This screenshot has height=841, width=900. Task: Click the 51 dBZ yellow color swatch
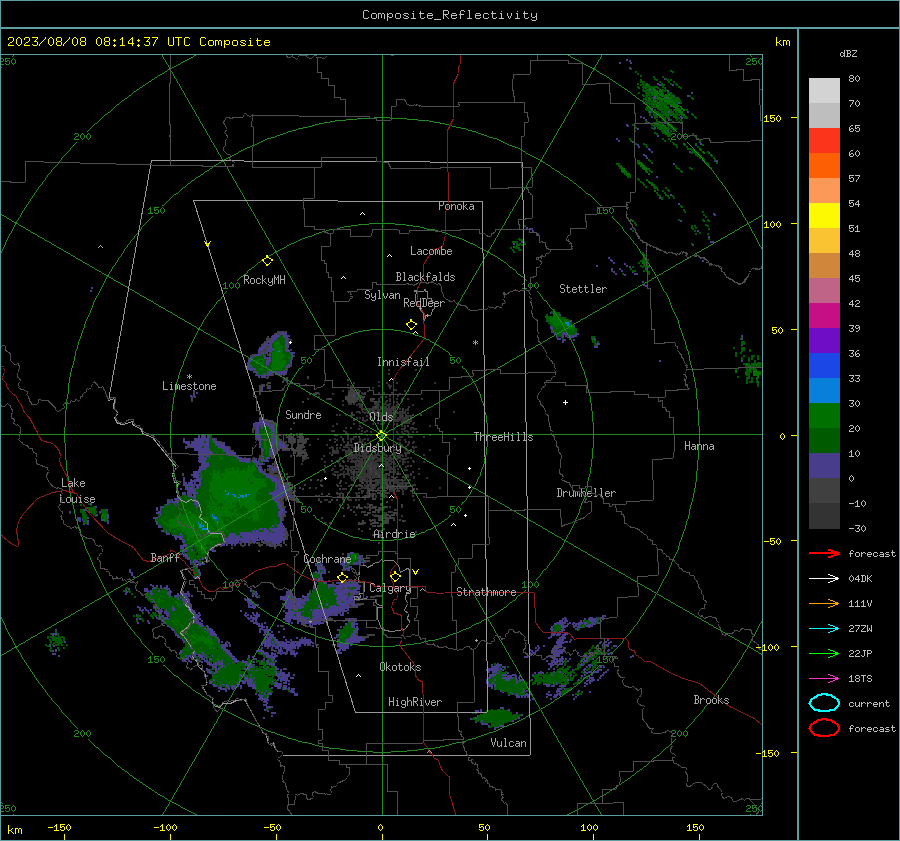coord(824,215)
